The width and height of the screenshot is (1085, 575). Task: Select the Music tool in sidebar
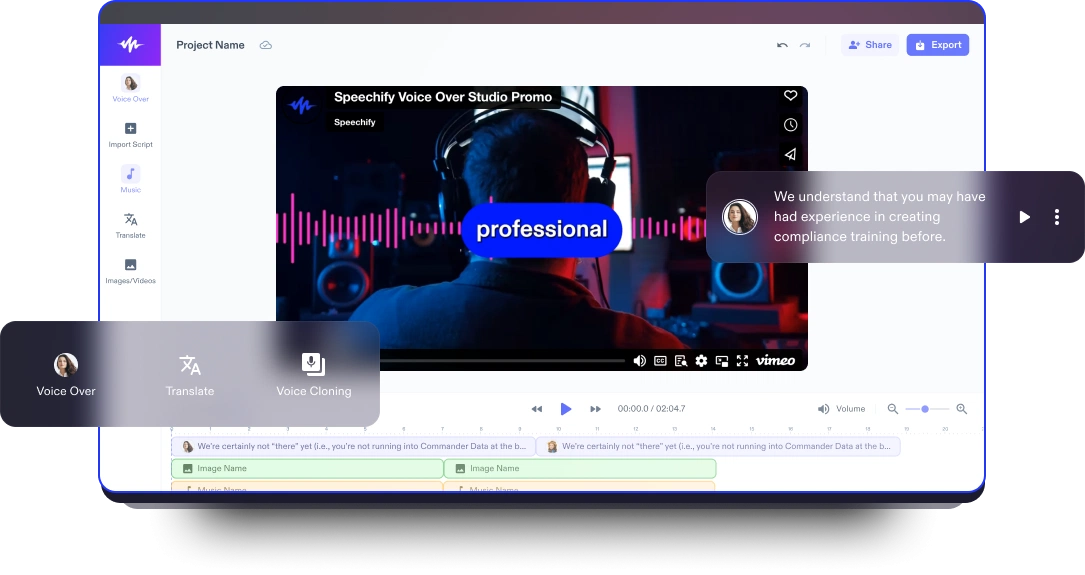130,179
